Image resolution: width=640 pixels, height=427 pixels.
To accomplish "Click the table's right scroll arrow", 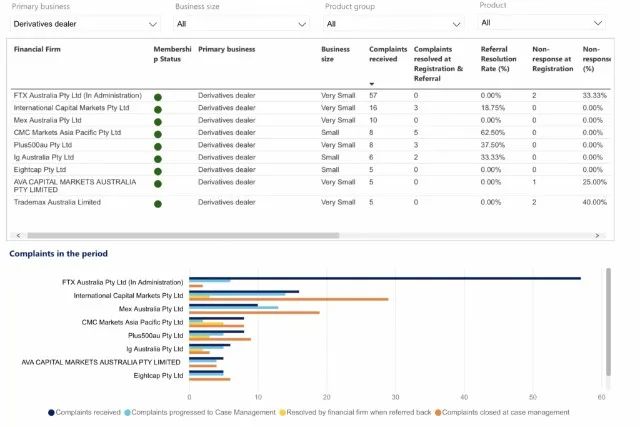I will pyautogui.click(x=597, y=236).
